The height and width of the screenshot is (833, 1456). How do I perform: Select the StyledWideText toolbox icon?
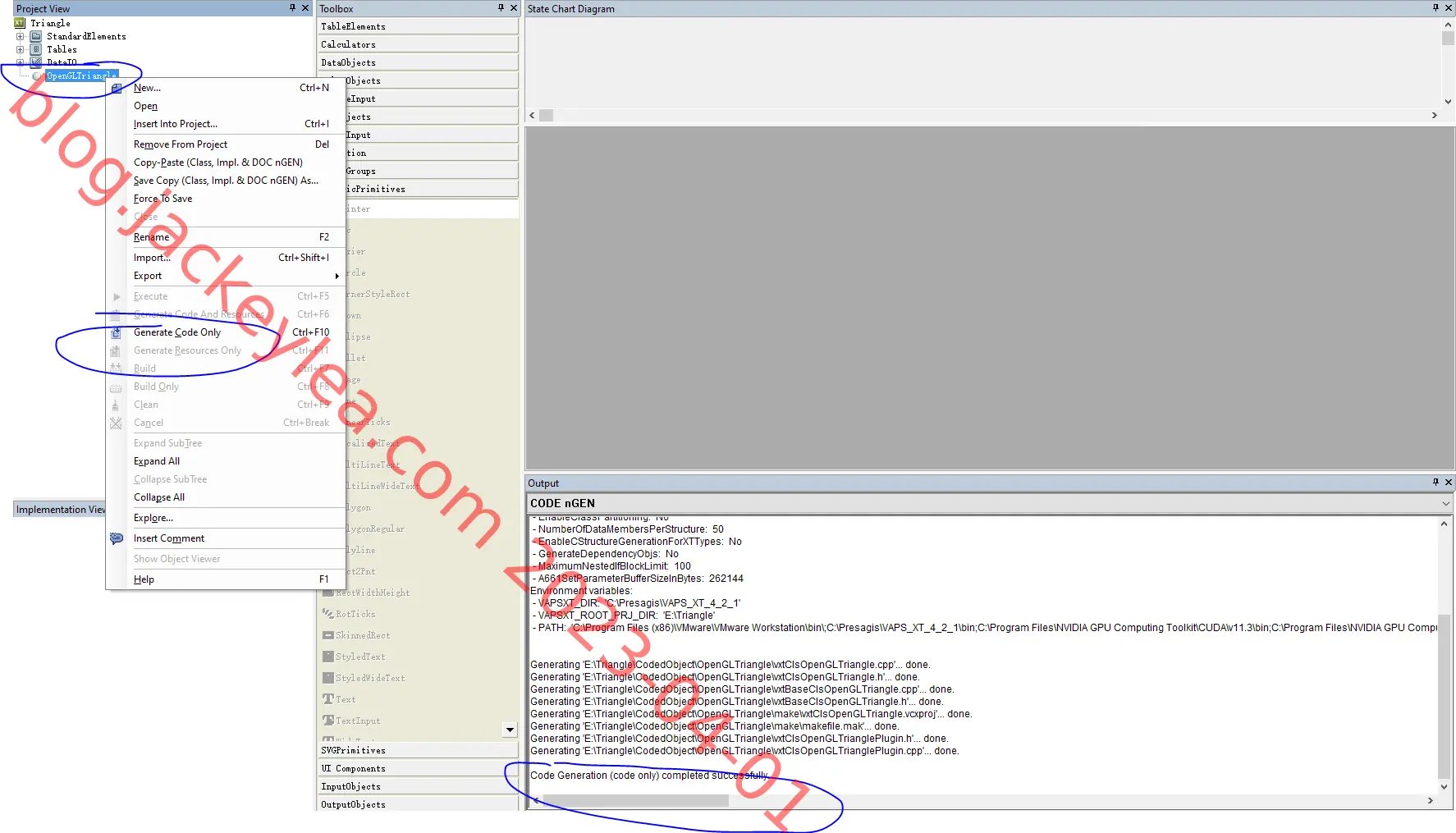(x=328, y=678)
